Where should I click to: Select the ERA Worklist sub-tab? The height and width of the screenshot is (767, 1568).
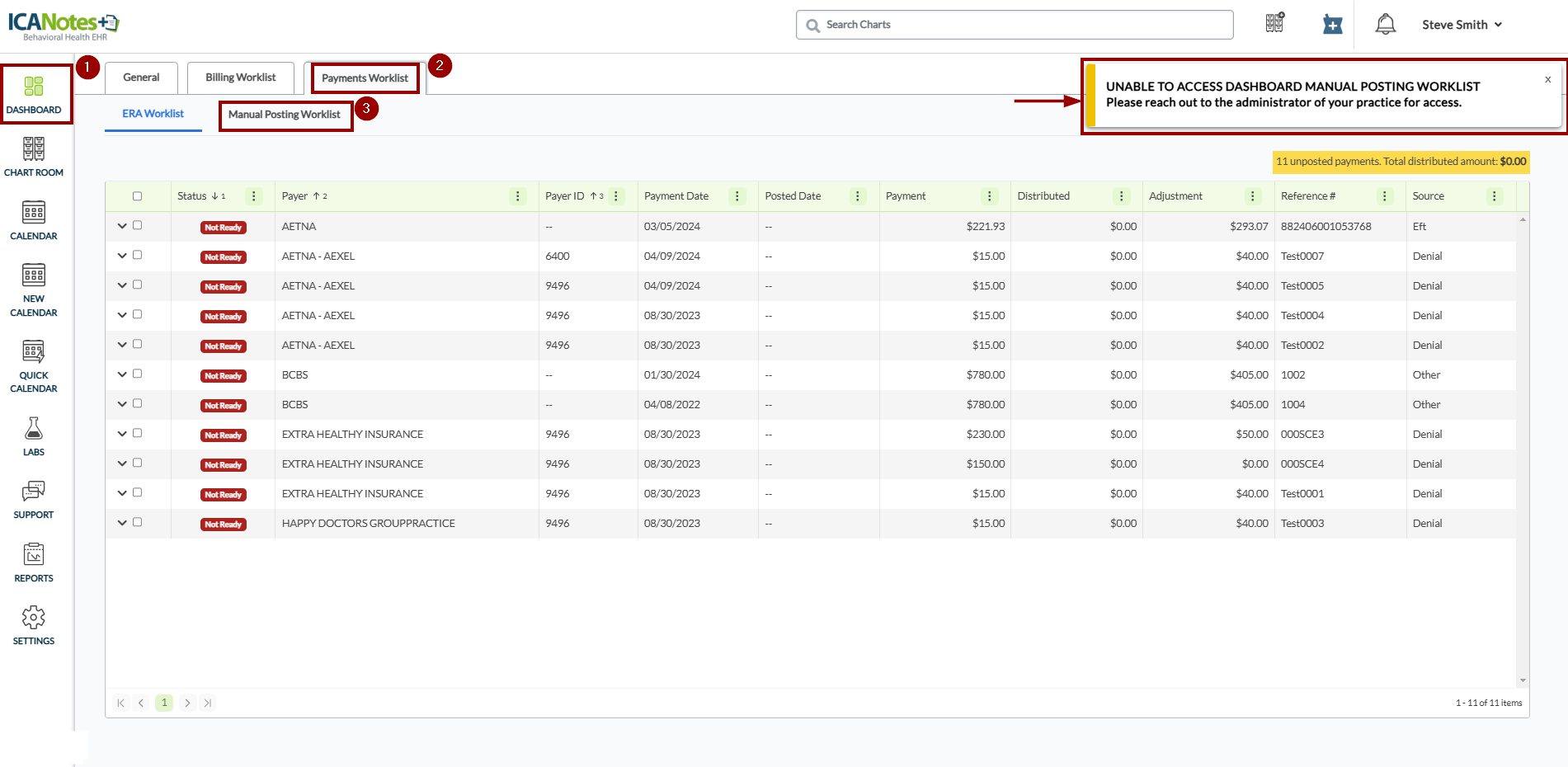point(153,114)
